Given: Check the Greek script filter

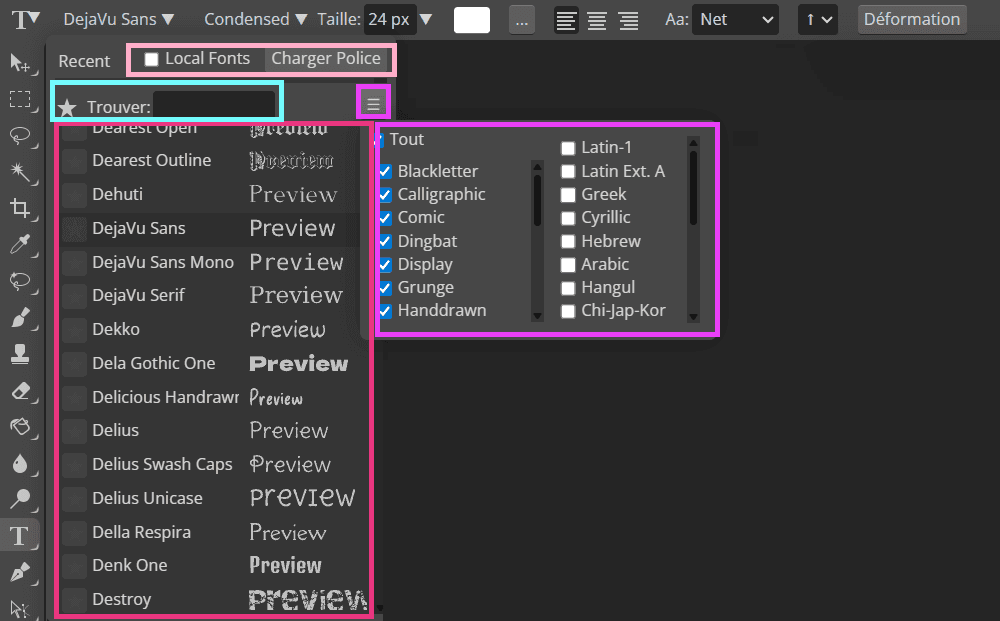Looking at the screenshot, I should click(x=568, y=195).
